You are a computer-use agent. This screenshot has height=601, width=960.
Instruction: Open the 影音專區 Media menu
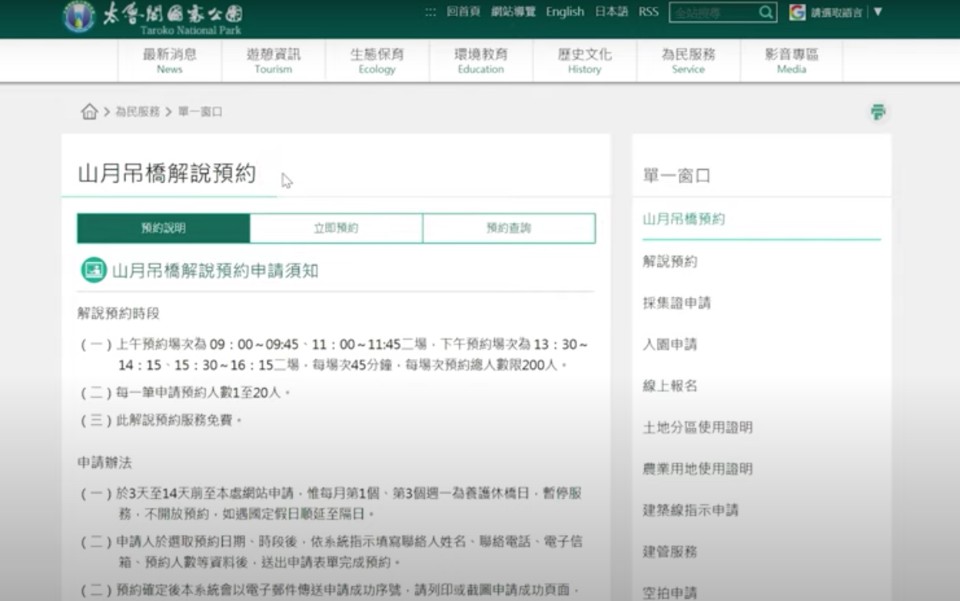(x=792, y=61)
